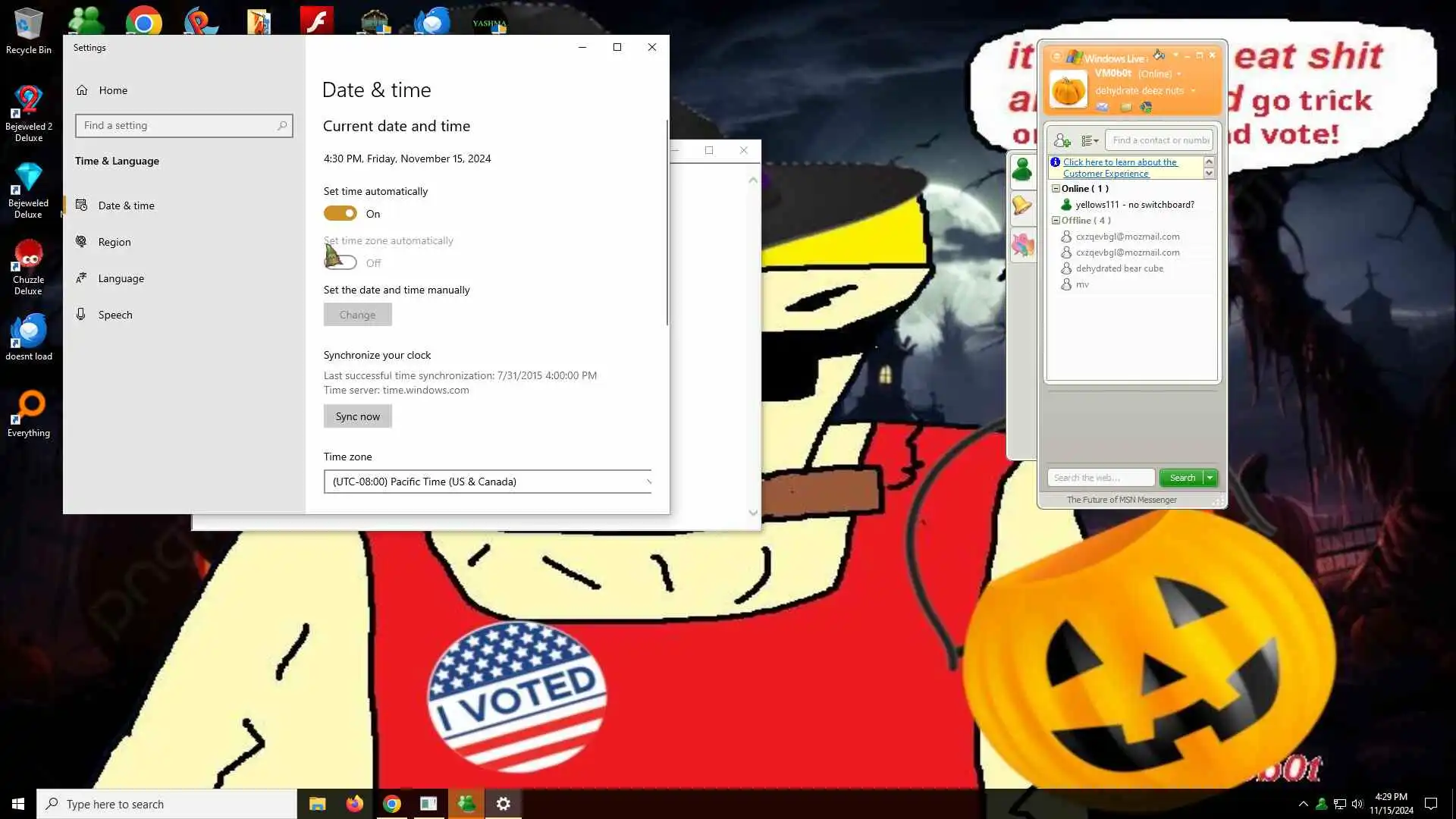
Task: Open the Flash Player desktop shortcut icon
Action: point(316,20)
